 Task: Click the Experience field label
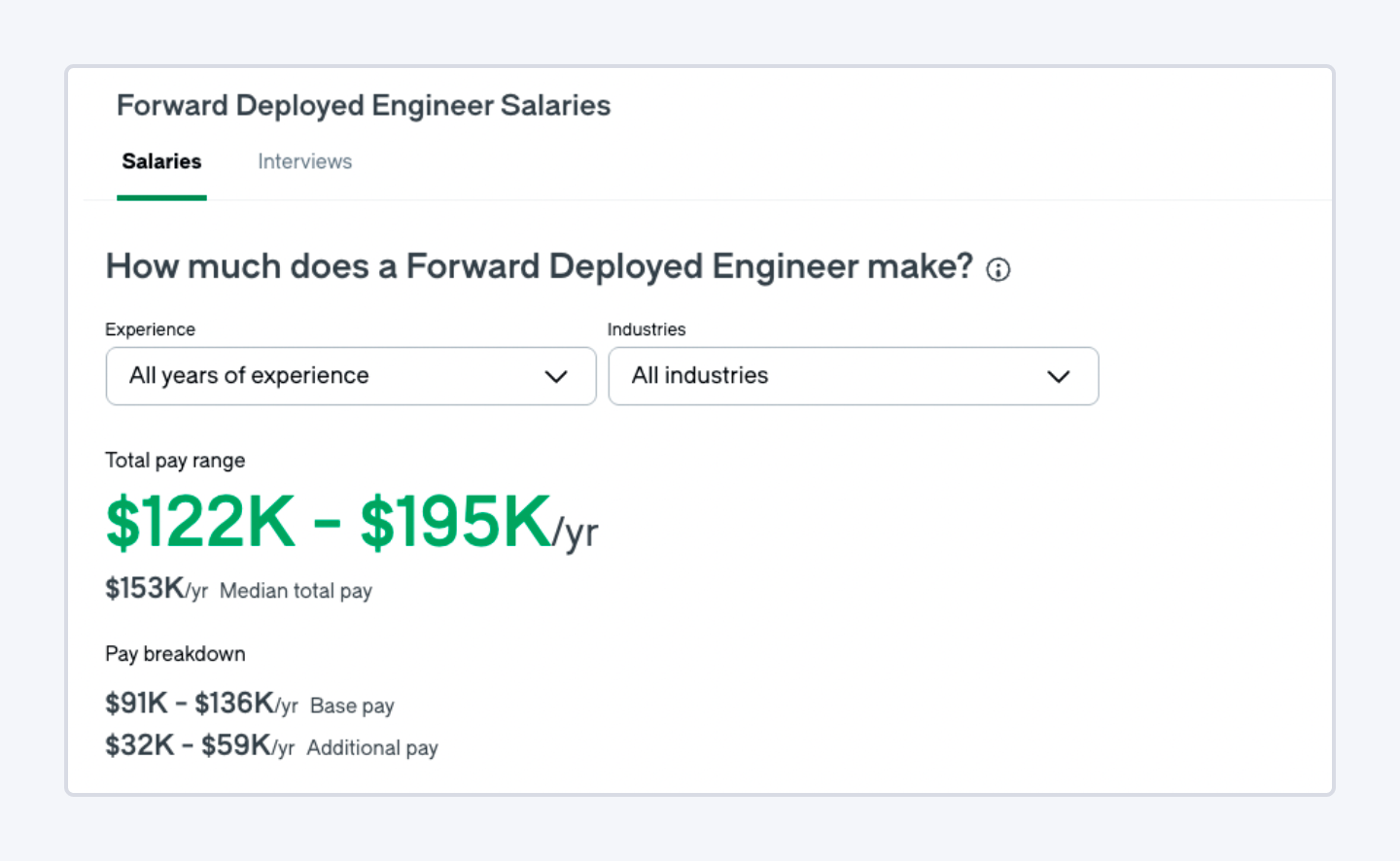(x=150, y=329)
